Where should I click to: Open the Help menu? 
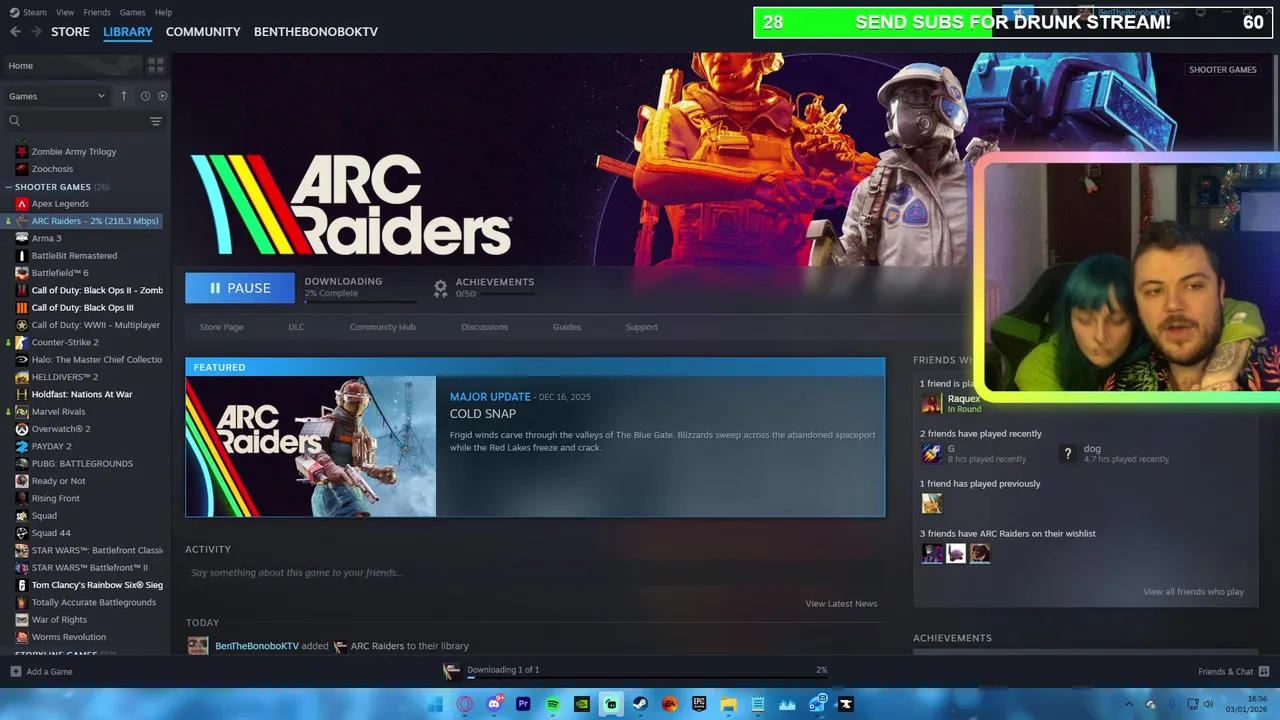[163, 12]
